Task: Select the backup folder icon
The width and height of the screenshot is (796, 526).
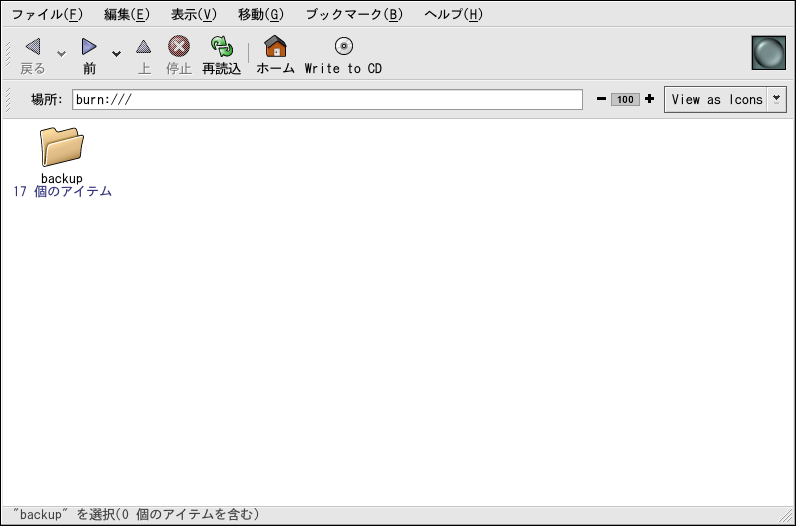Action: coord(62,147)
